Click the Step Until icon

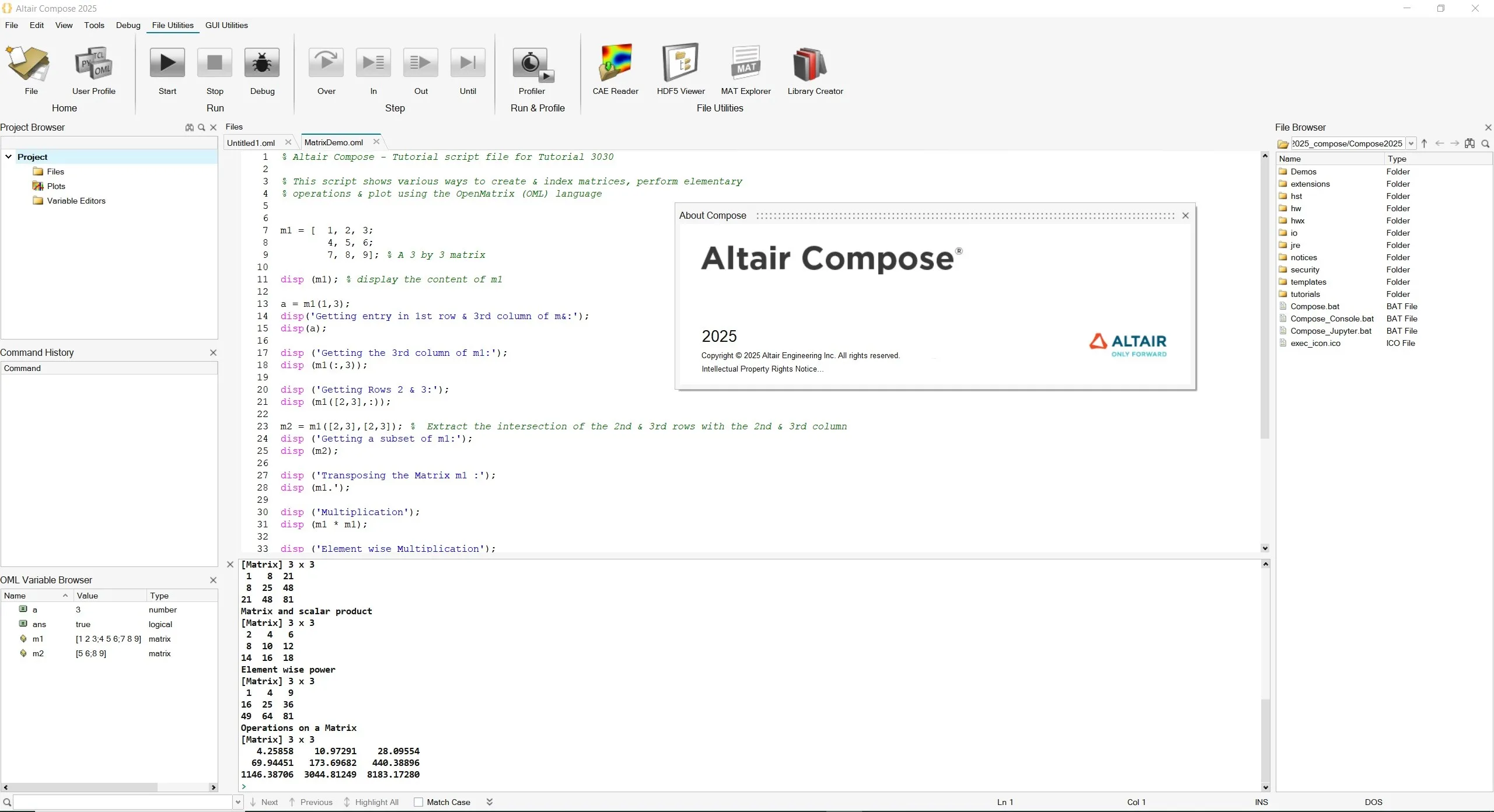[x=468, y=63]
